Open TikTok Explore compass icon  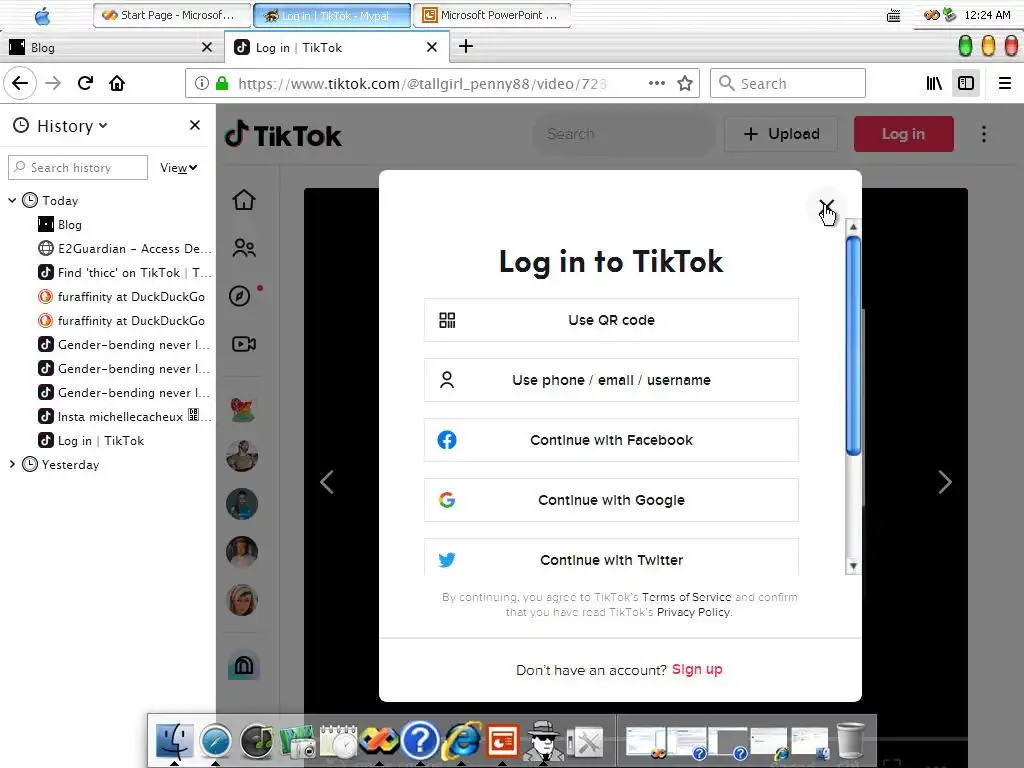[x=240, y=296]
